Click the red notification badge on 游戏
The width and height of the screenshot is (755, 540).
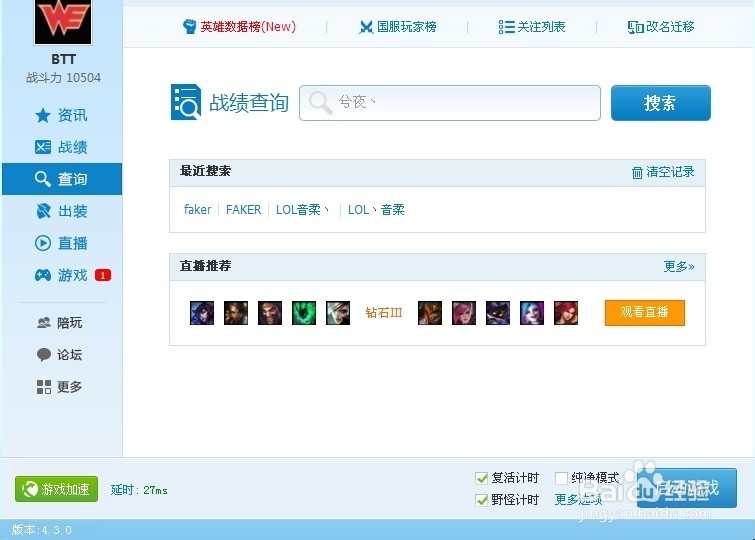click(x=103, y=275)
